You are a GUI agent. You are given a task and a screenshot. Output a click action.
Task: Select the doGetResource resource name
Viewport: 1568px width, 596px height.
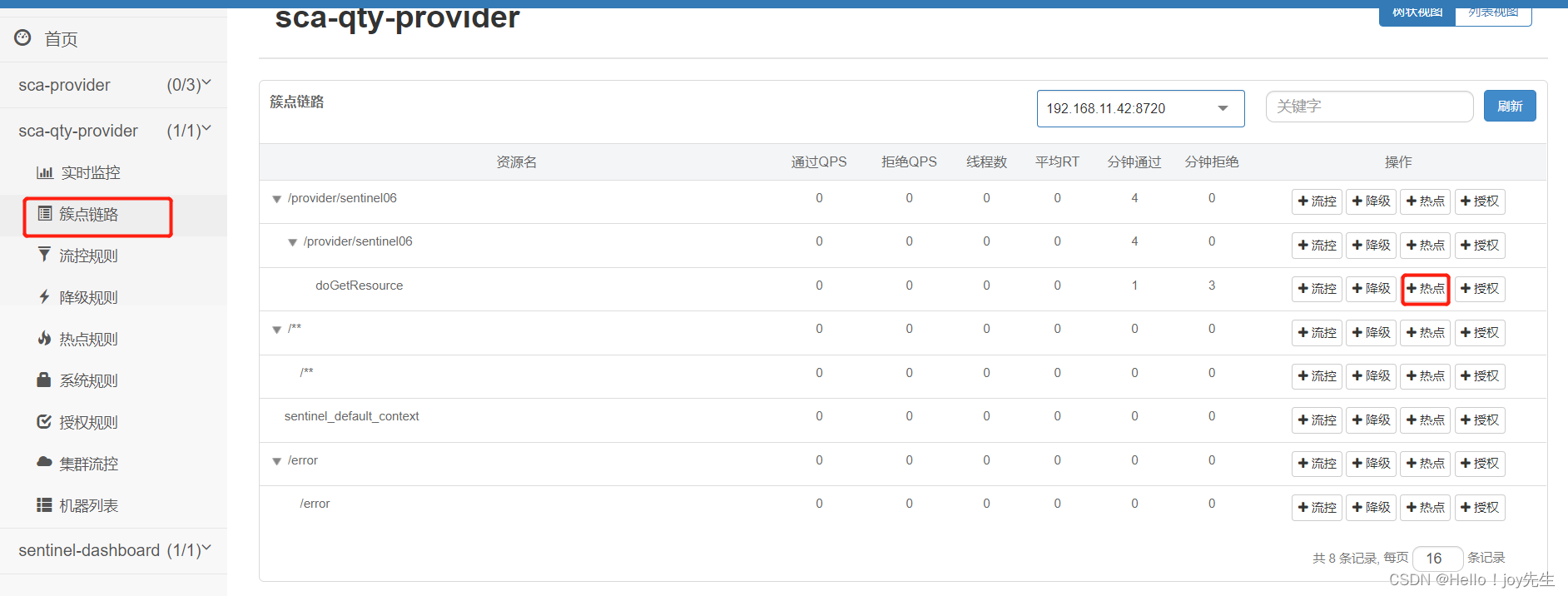tap(359, 286)
